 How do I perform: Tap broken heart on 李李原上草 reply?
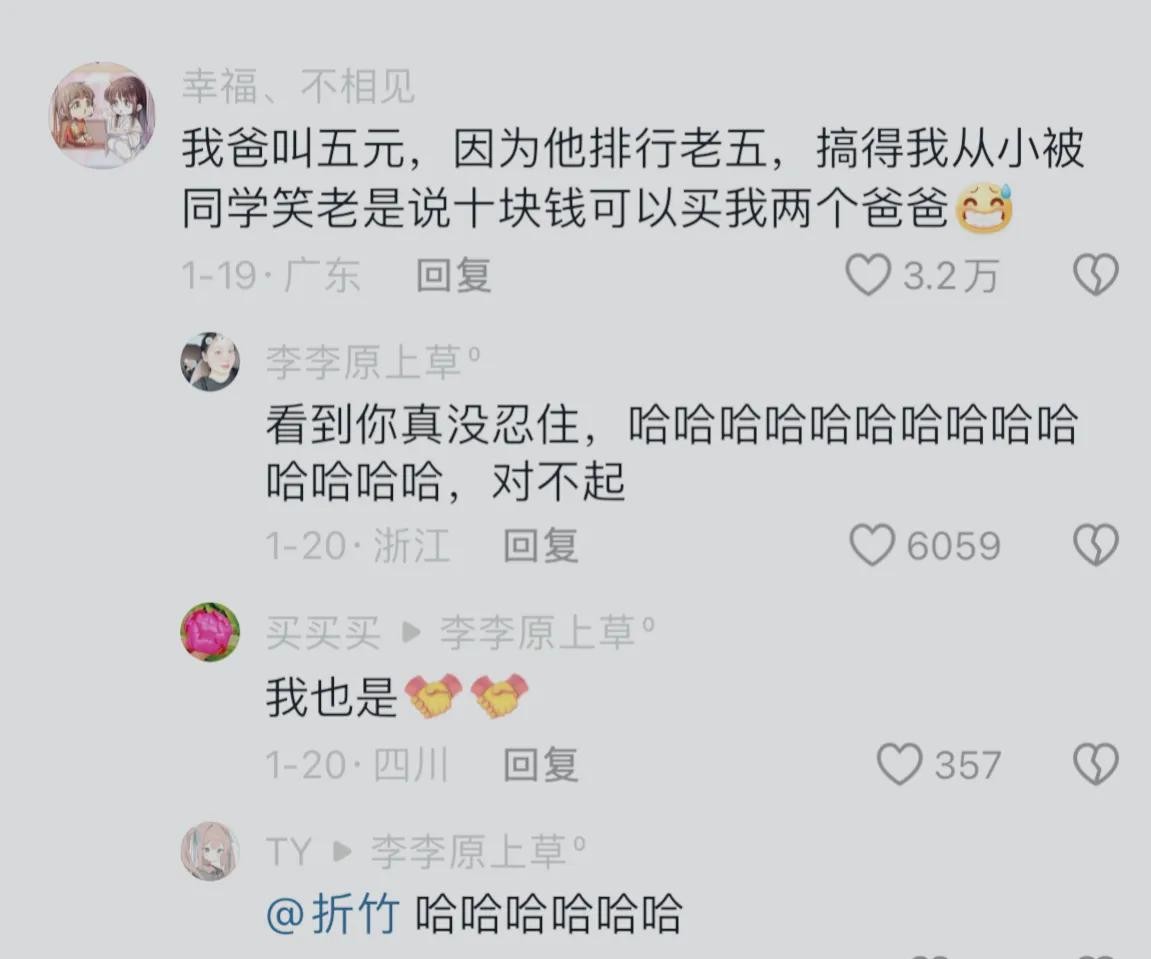pos(1095,545)
